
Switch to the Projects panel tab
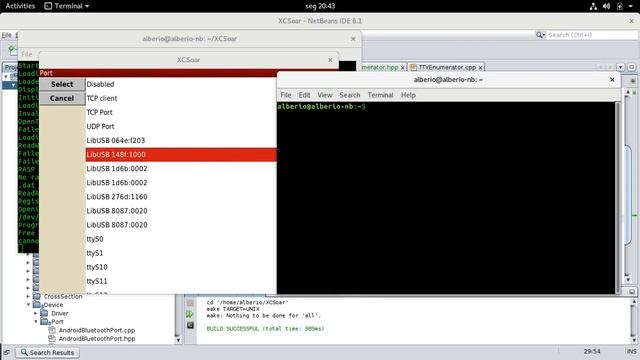[11, 67]
